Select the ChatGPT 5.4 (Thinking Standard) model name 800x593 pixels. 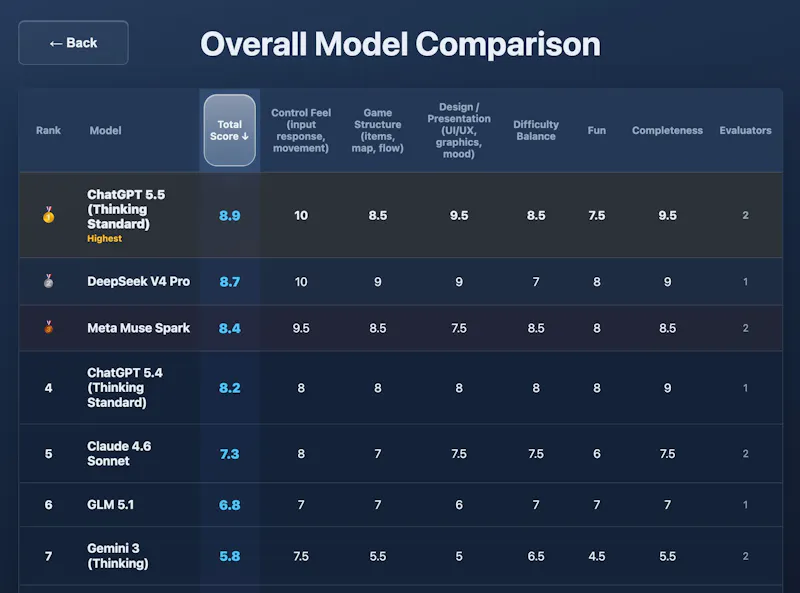pyautogui.click(x=125, y=387)
